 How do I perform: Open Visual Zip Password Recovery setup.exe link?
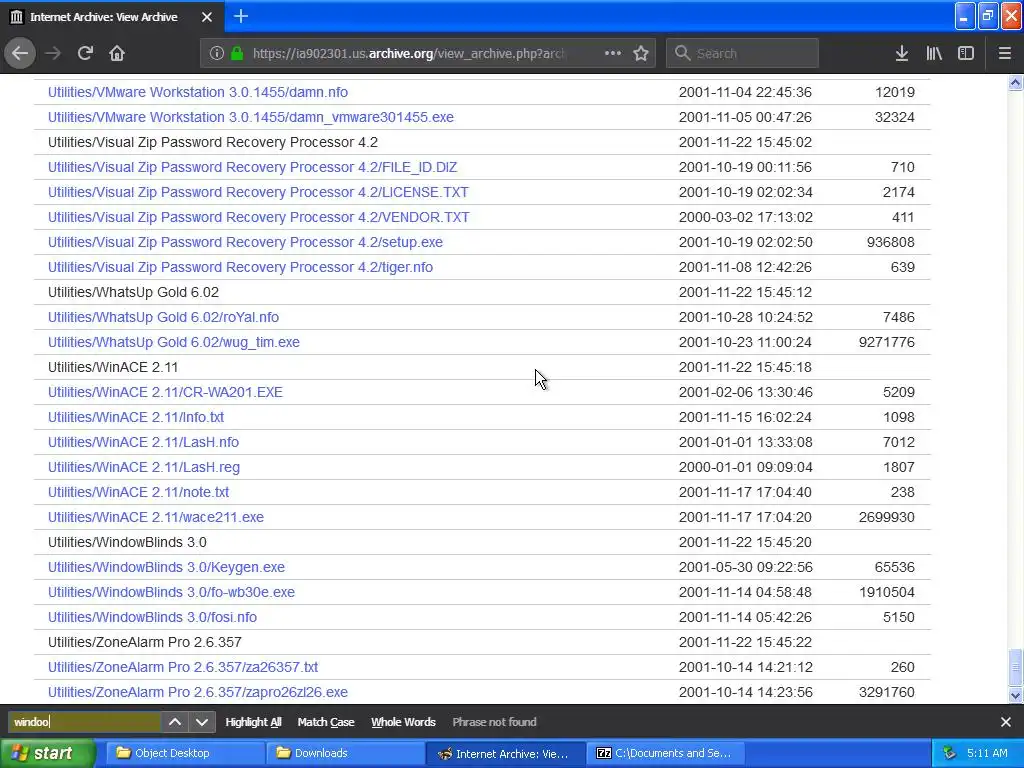(245, 242)
